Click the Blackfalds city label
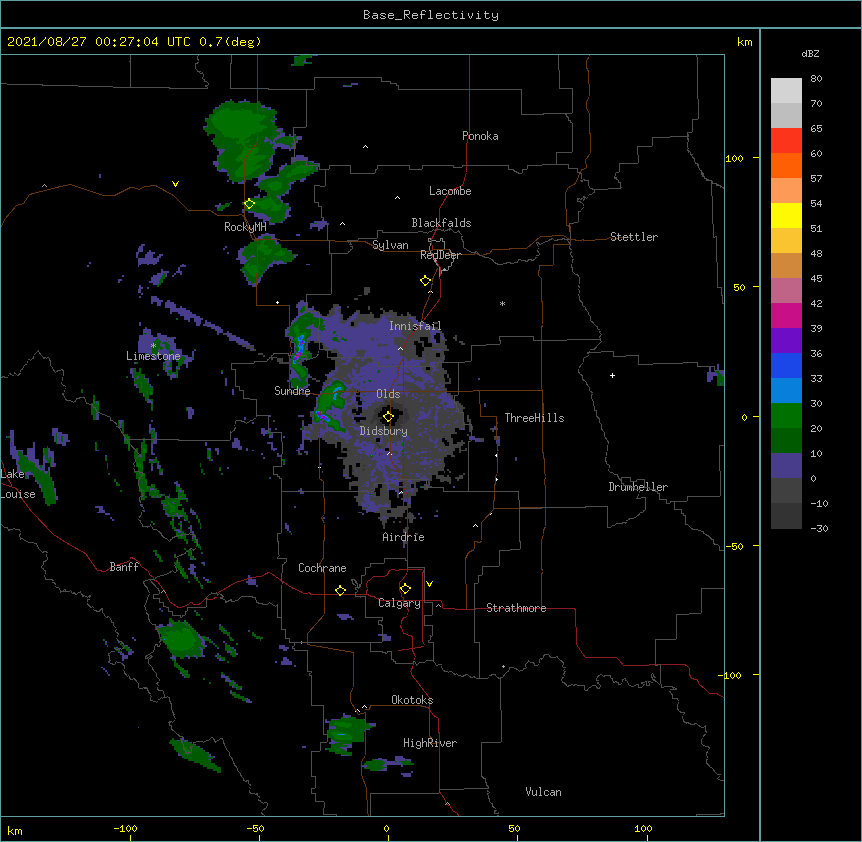 click(x=441, y=223)
